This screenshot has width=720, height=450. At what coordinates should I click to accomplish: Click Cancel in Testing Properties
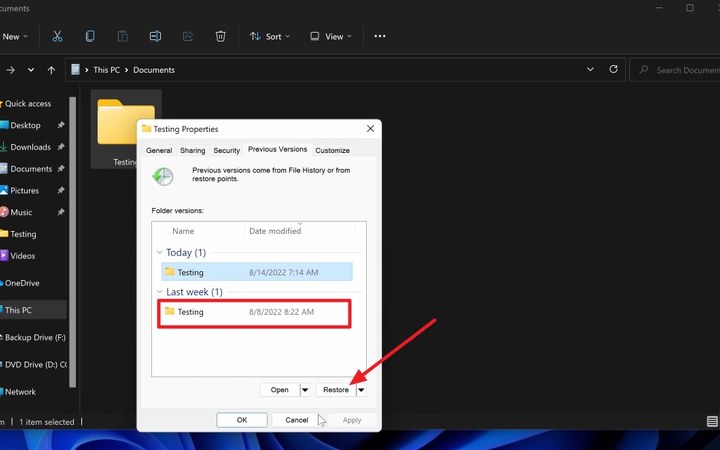pyautogui.click(x=297, y=420)
